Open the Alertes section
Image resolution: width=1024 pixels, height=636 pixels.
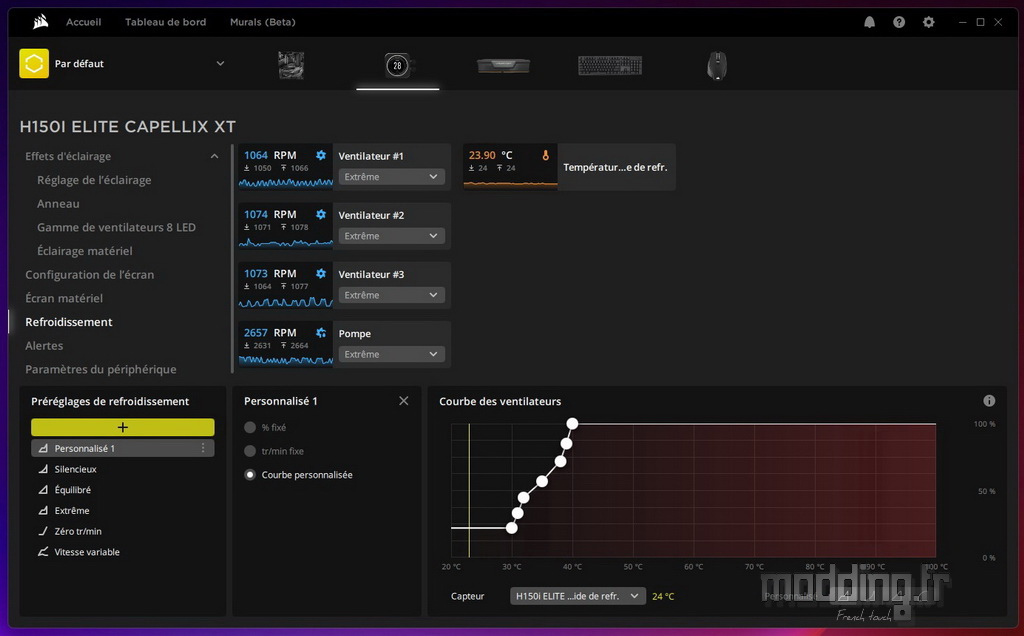[x=44, y=345]
